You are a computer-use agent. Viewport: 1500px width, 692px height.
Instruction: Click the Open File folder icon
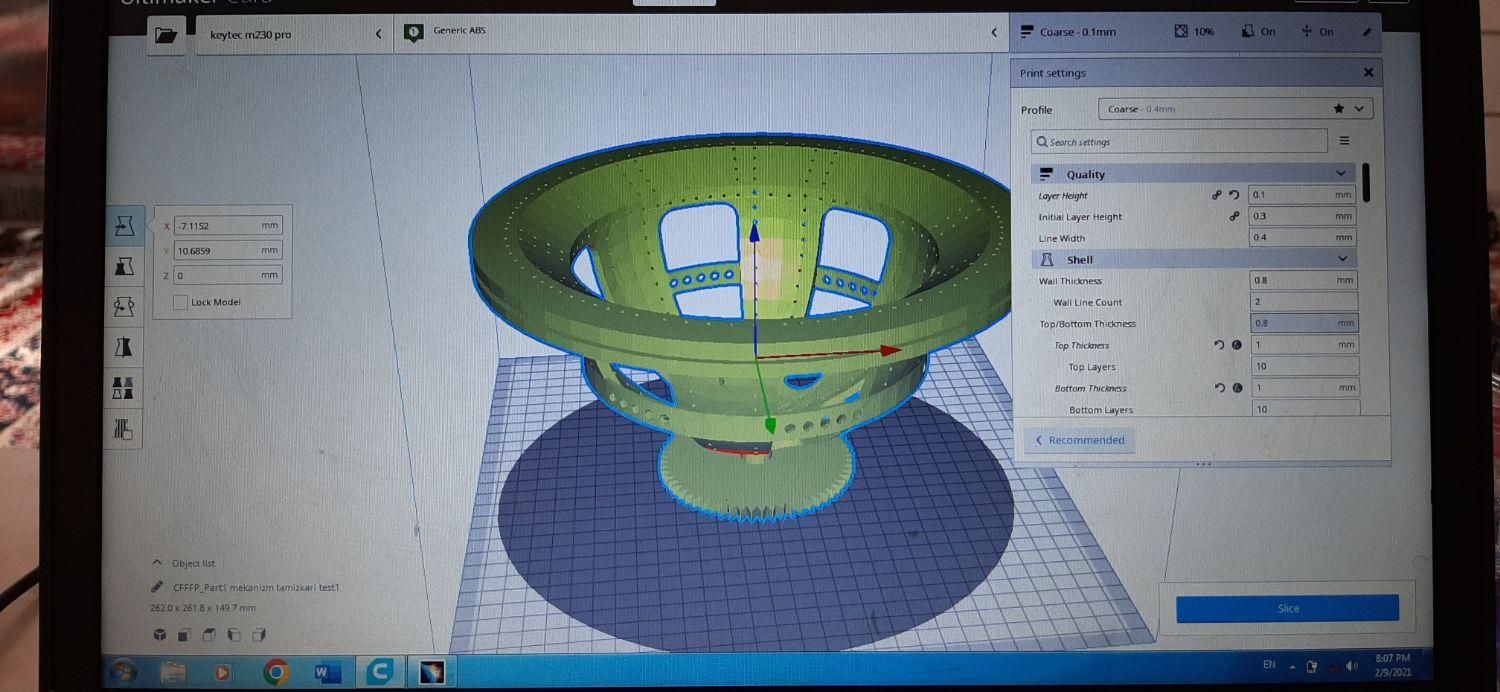[166, 35]
